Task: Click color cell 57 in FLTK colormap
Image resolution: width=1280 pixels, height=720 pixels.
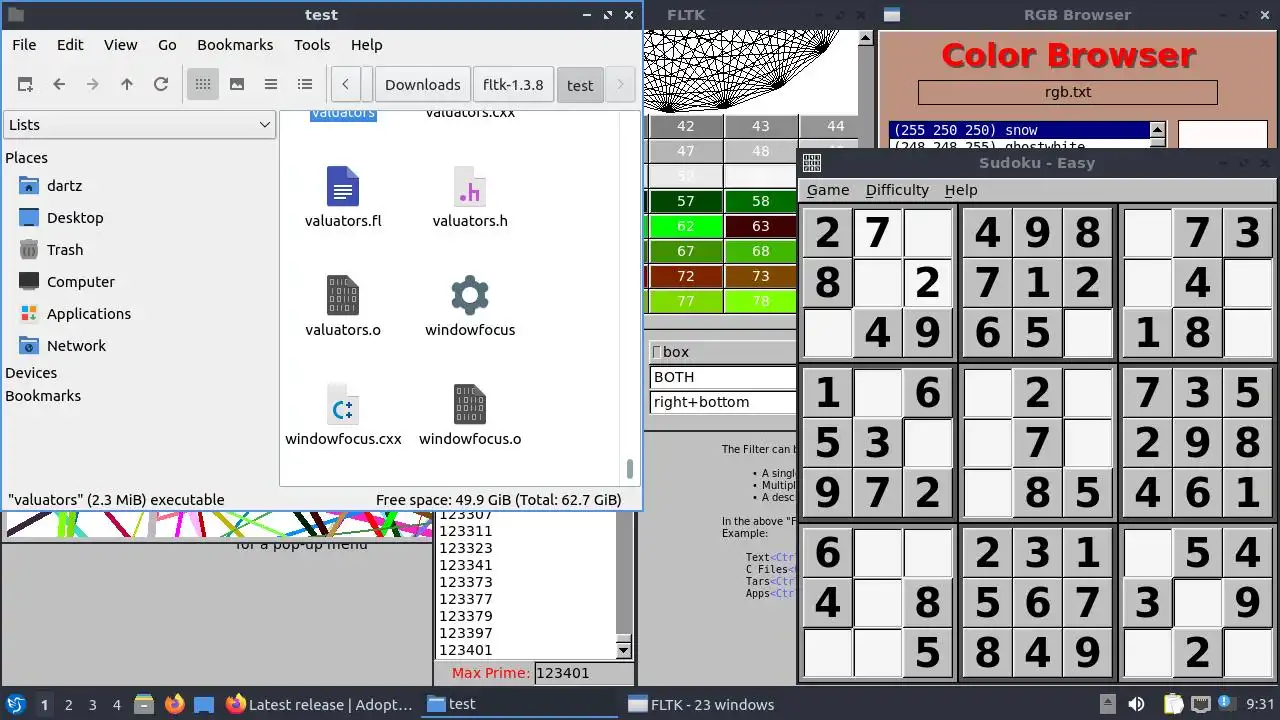Action: pos(686,201)
